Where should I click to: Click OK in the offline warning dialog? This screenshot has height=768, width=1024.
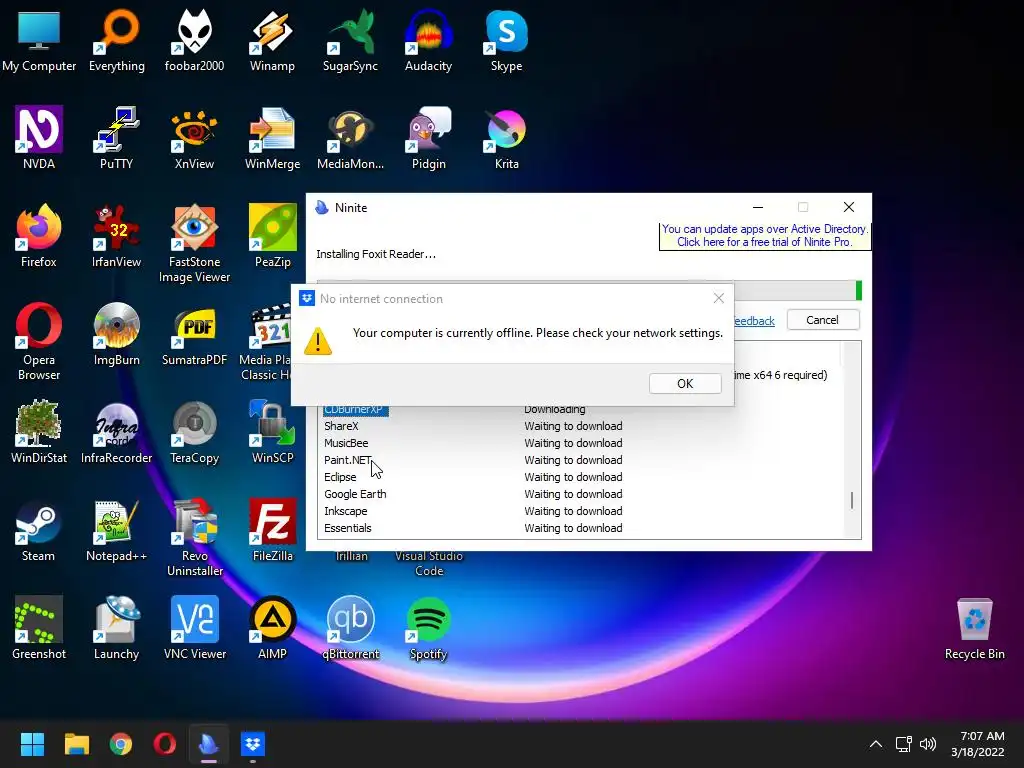click(685, 383)
